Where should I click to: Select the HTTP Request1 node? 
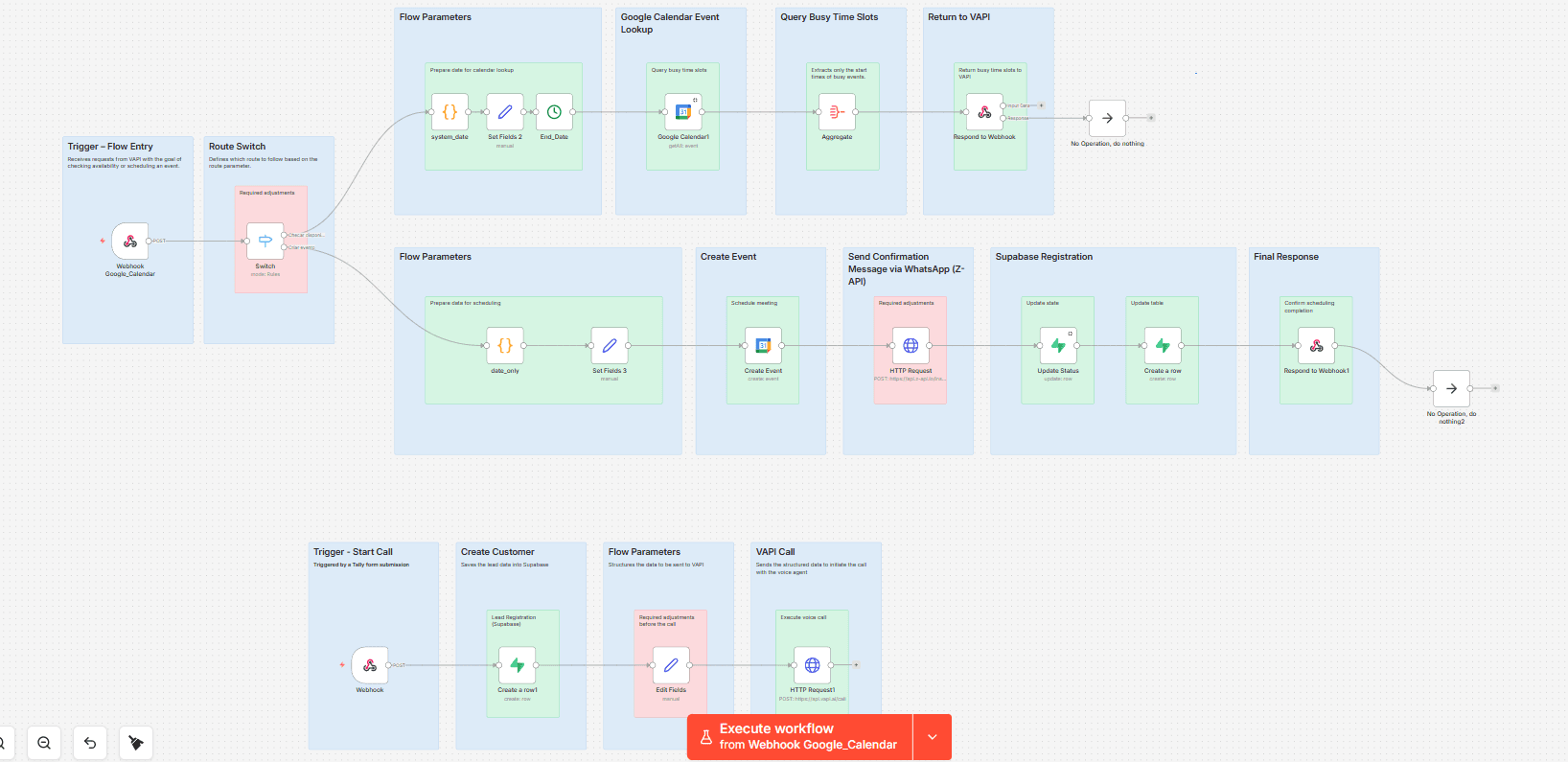tap(812, 664)
